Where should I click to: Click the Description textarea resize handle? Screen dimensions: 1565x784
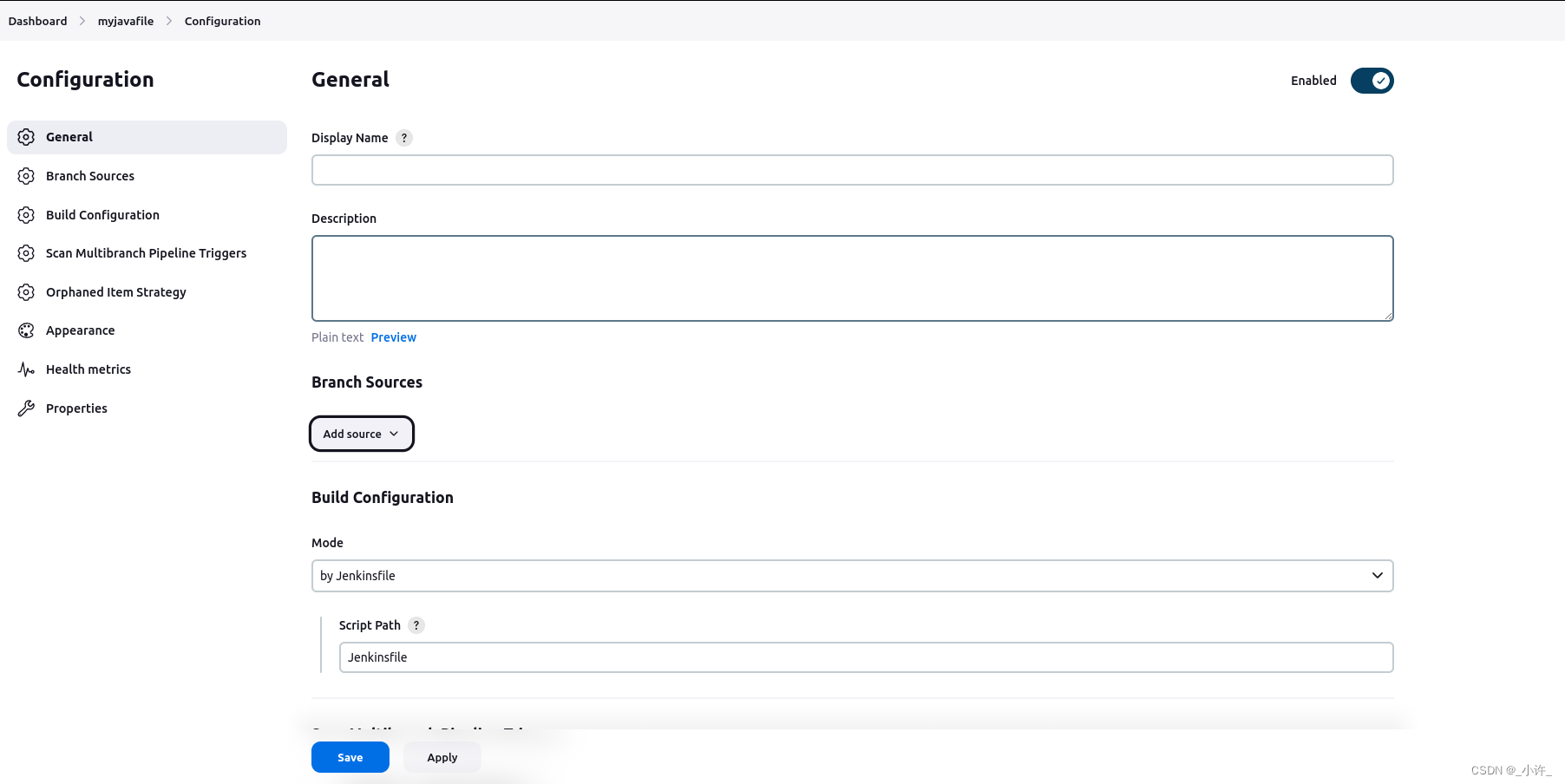coord(1388,316)
